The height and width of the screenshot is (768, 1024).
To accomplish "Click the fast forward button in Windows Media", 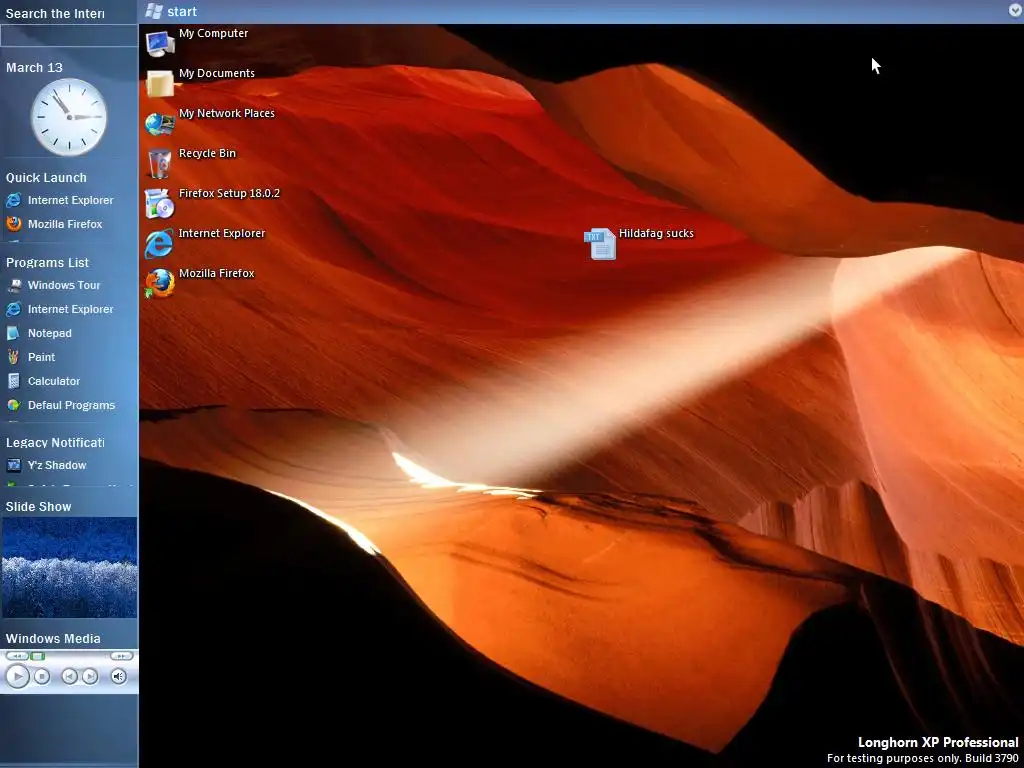I will 121,656.
